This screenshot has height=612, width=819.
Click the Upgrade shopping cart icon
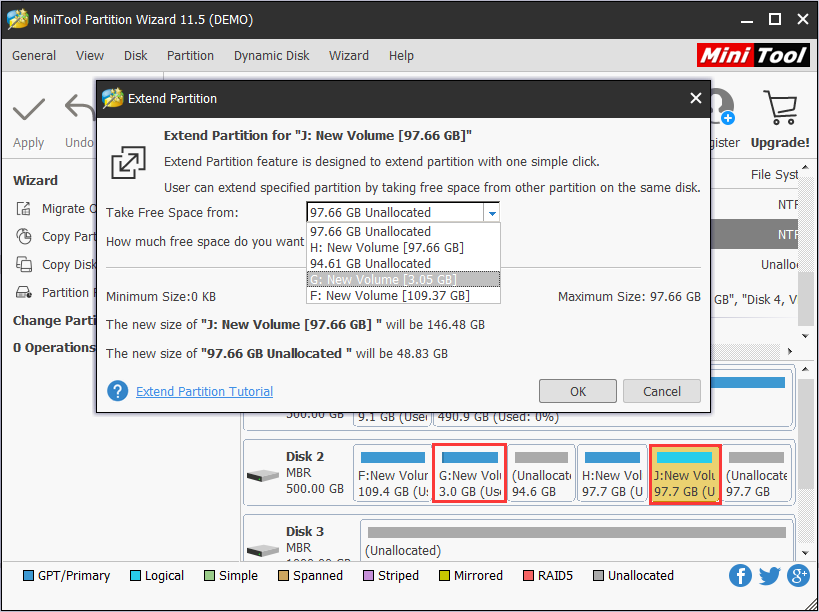click(780, 108)
